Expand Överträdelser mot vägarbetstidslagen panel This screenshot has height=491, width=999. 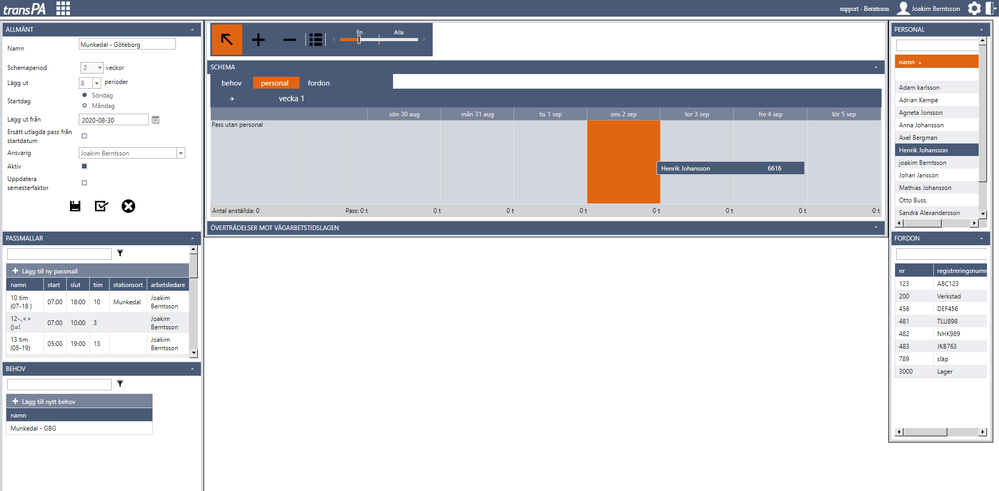[876, 227]
